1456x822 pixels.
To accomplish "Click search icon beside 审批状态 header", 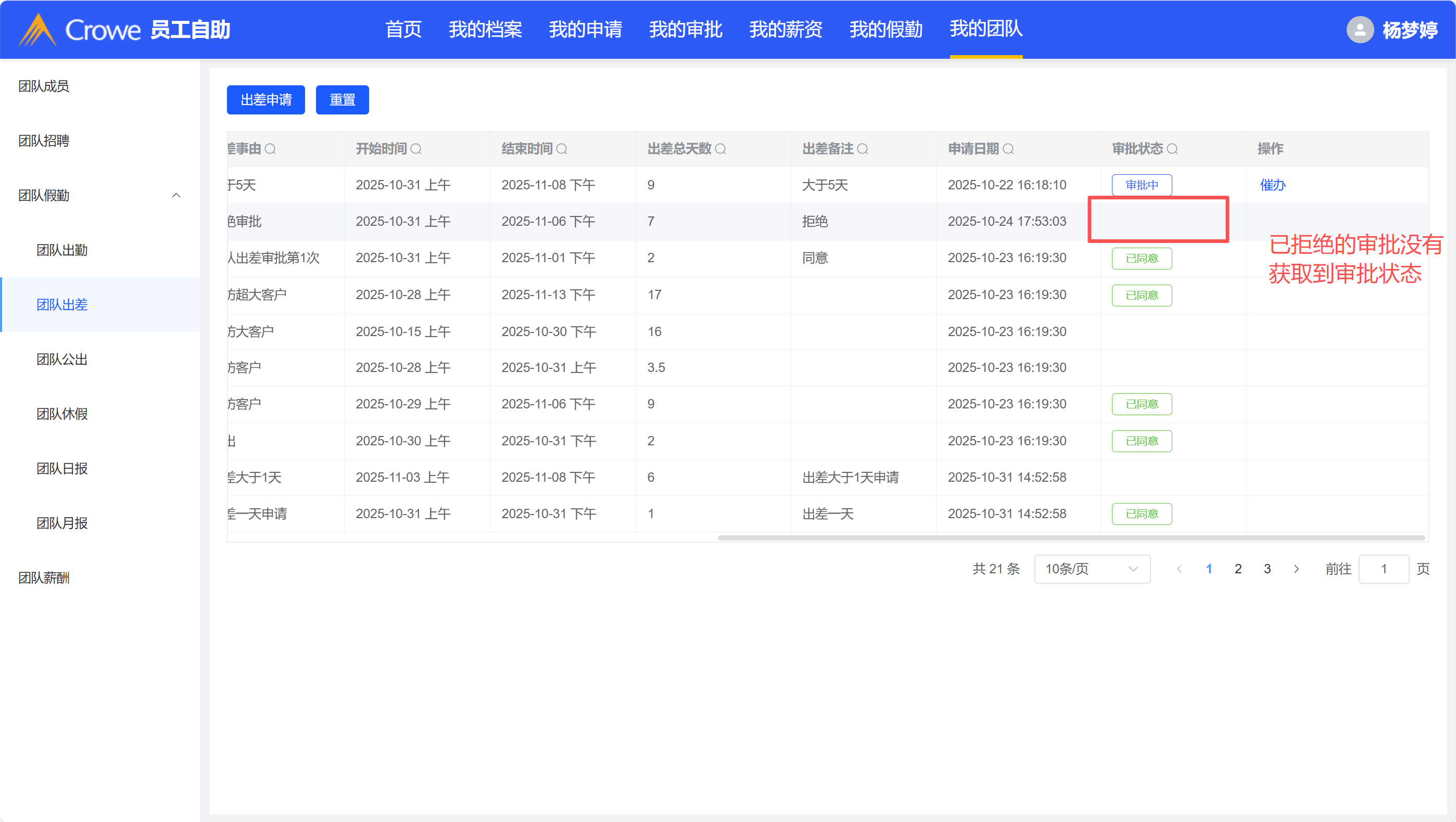I will pos(1172,149).
